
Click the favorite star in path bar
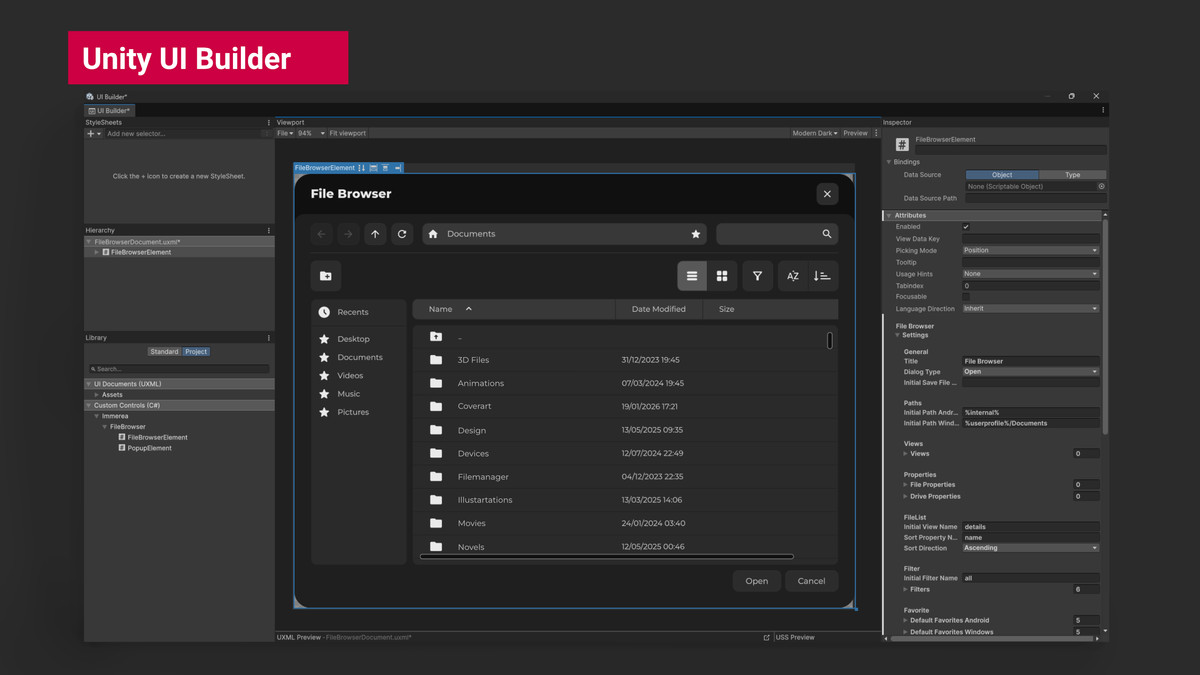coord(696,234)
